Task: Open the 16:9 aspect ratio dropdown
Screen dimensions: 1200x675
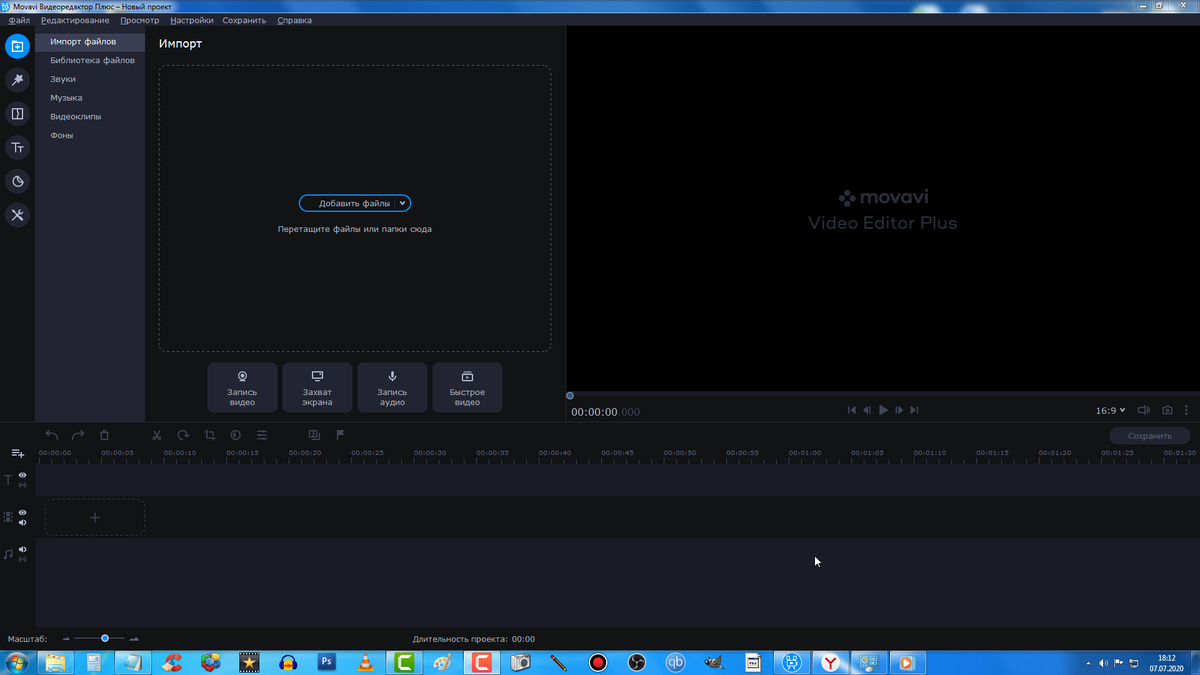Action: click(x=1110, y=410)
